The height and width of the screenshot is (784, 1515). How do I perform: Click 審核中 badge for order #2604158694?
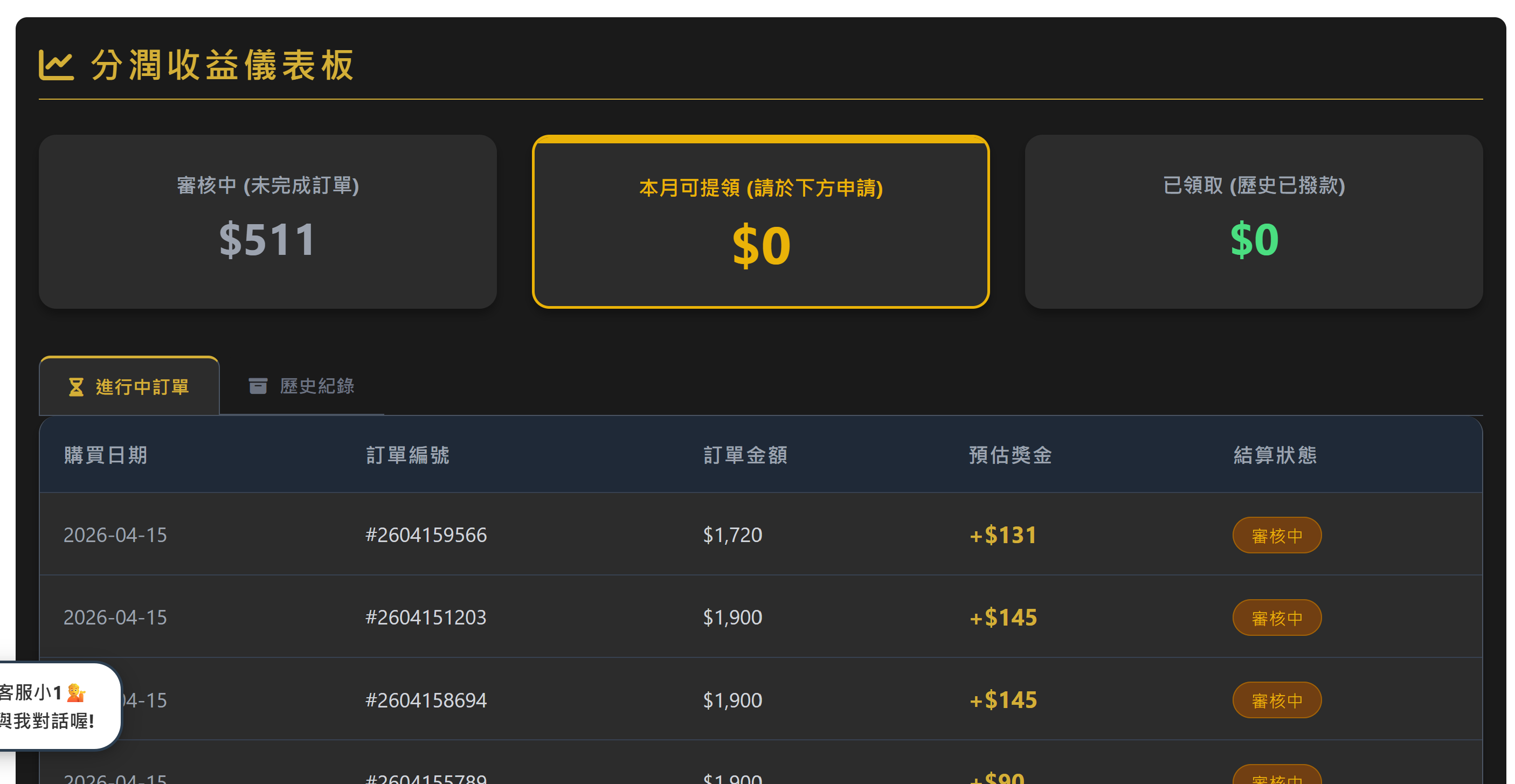click(1276, 700)
